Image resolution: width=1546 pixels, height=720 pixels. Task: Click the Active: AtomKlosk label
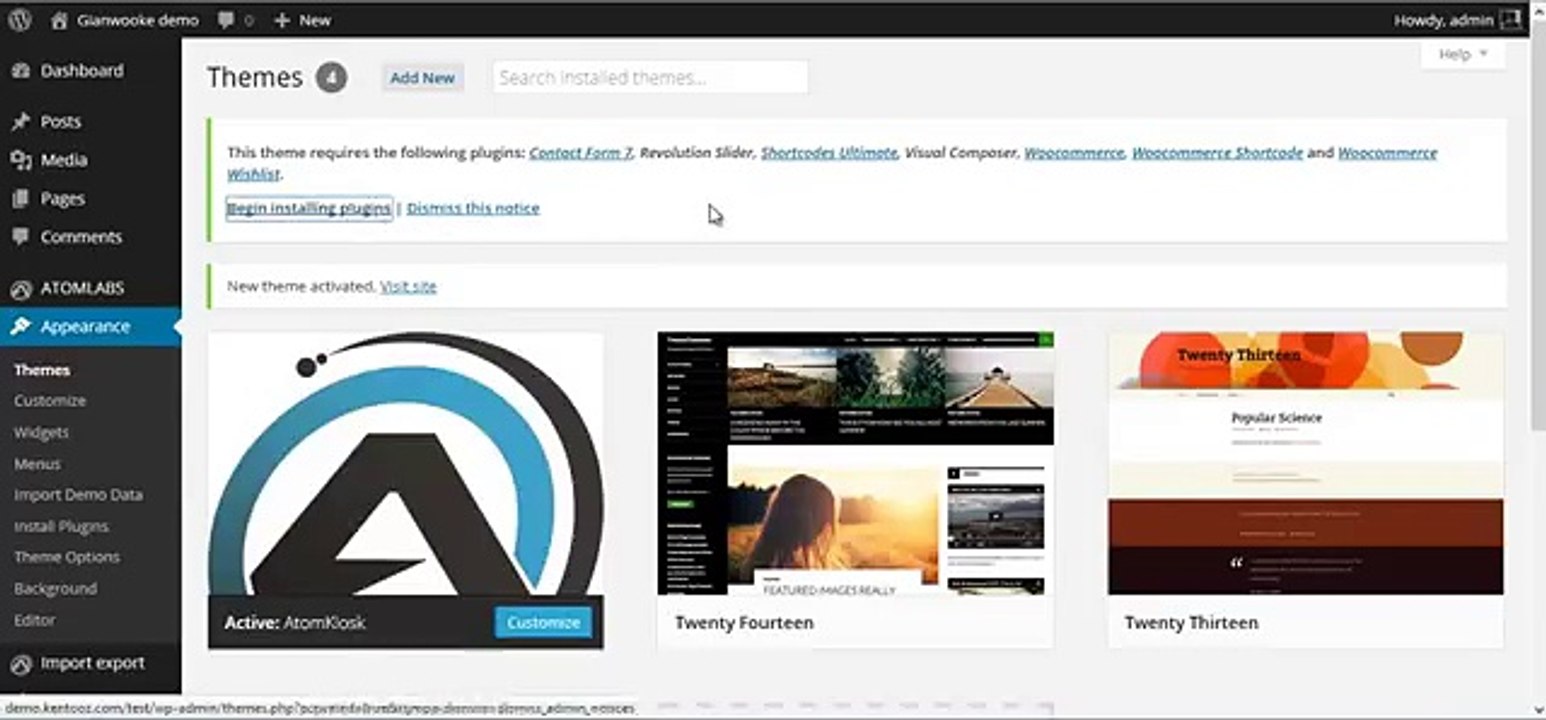295,623
